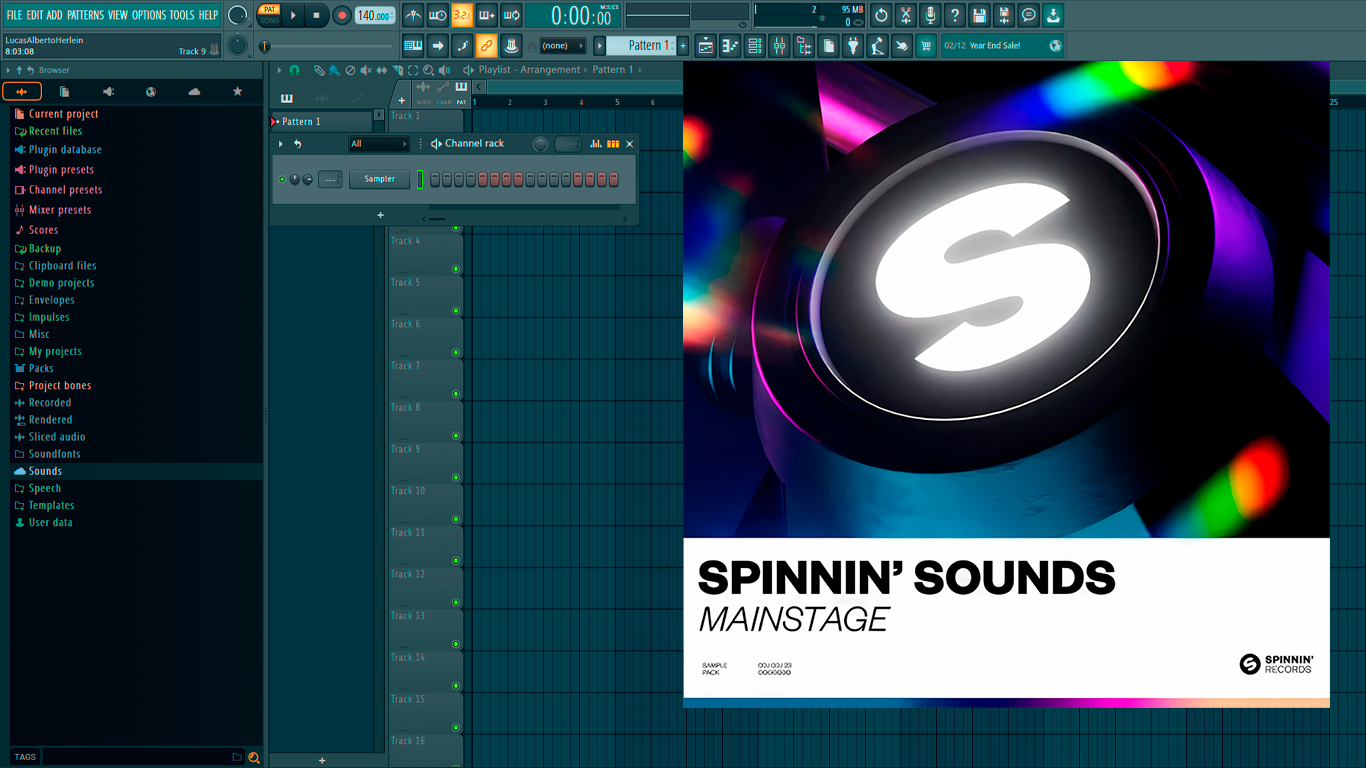The image size is (1366, 768).
Task: Toggle the playlist magnet snap icon
Action: click(x=294, y=70)
